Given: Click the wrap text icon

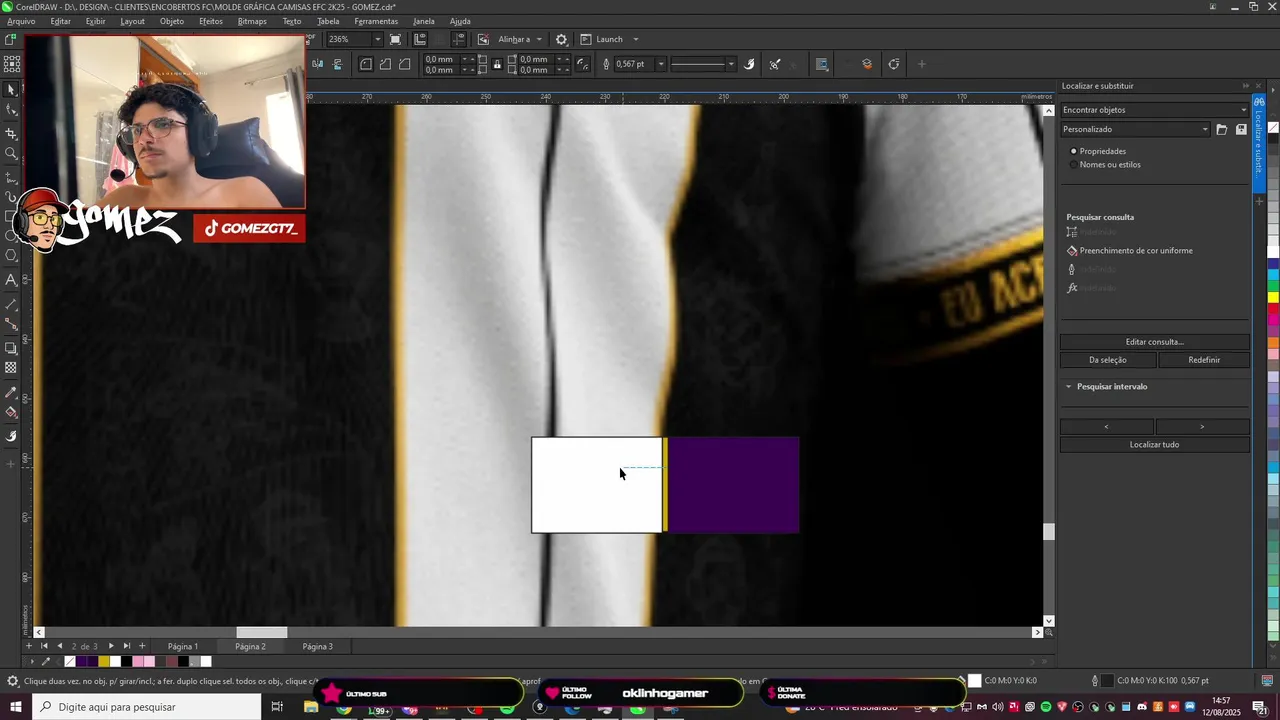Looking at the screenshot, I should pyautogui.click(x=822, y=64).
